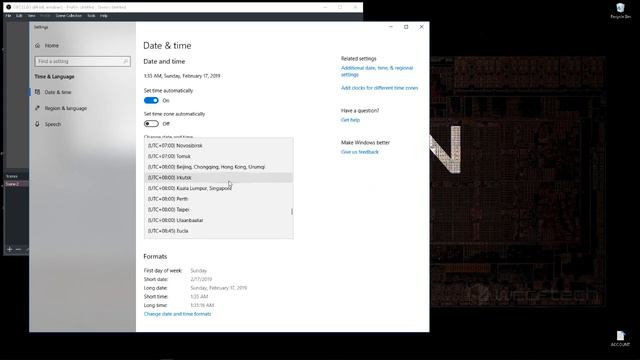Select the scene entry in OBS Scenes list
This screenshot has height=360, width=640.
click(x=16, y=184)
